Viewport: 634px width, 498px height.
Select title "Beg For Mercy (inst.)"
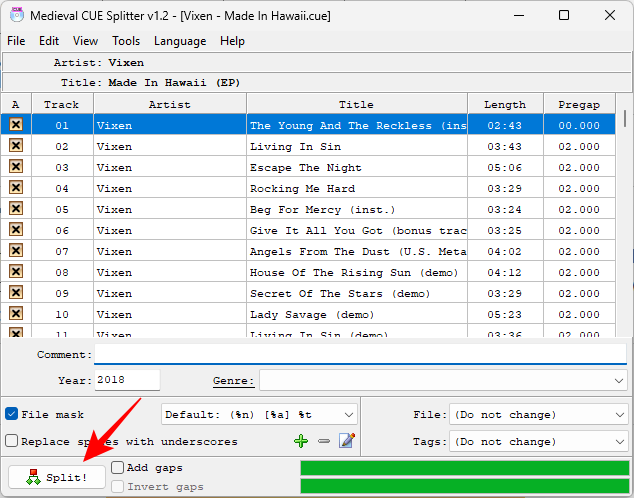pyautogui.click(x=322, y=209)
